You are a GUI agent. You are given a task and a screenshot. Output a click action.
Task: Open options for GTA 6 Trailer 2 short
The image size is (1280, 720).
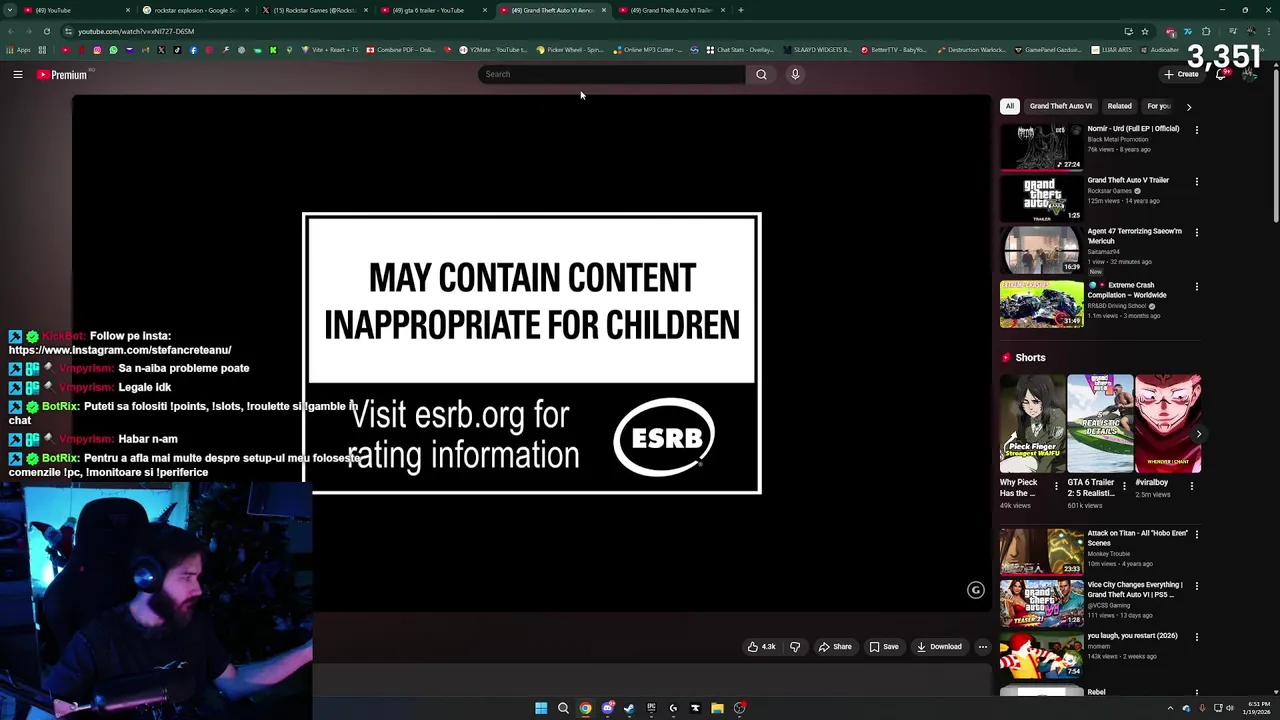[1123, 485]
